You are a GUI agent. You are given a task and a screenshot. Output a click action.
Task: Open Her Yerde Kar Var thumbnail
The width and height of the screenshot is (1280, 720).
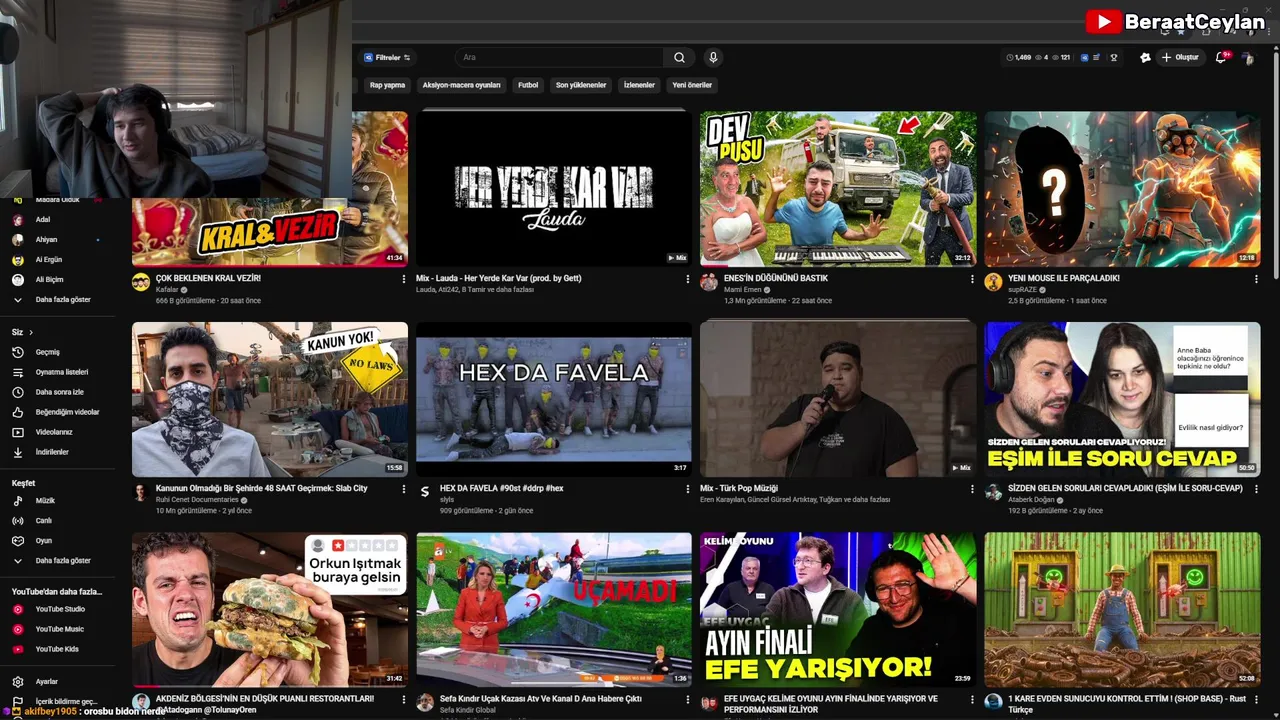point(554,188)
